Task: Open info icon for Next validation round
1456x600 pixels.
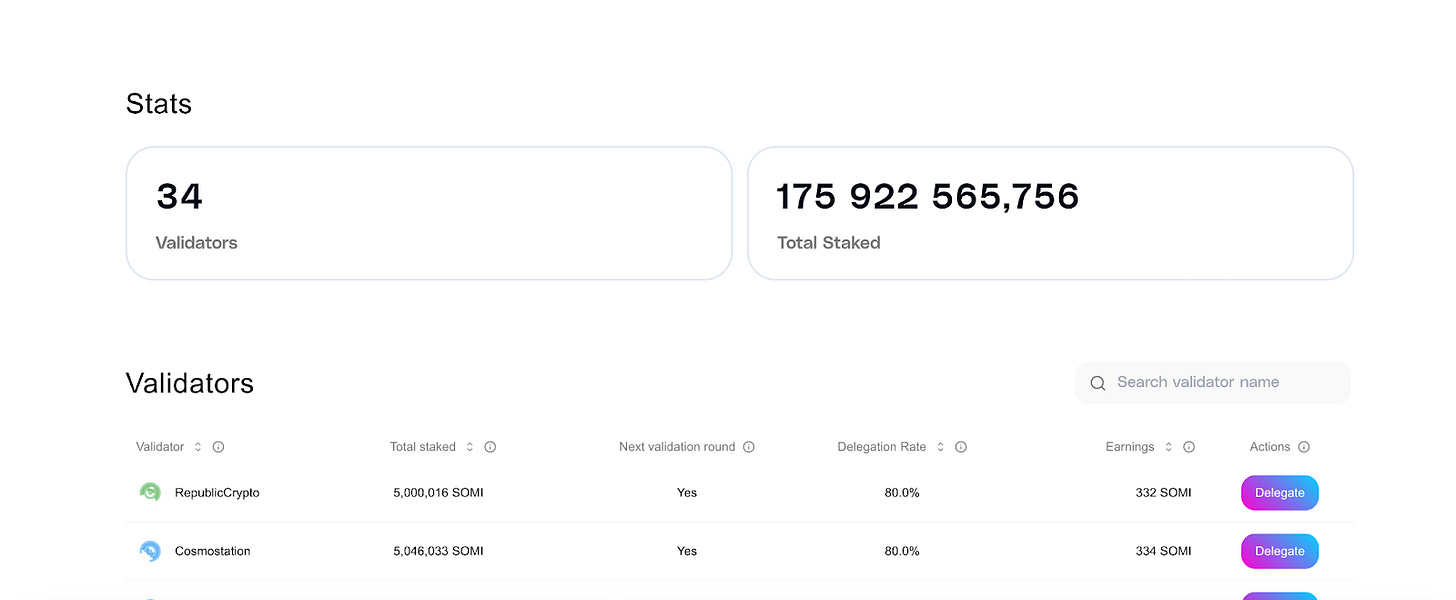Action: 749,447
